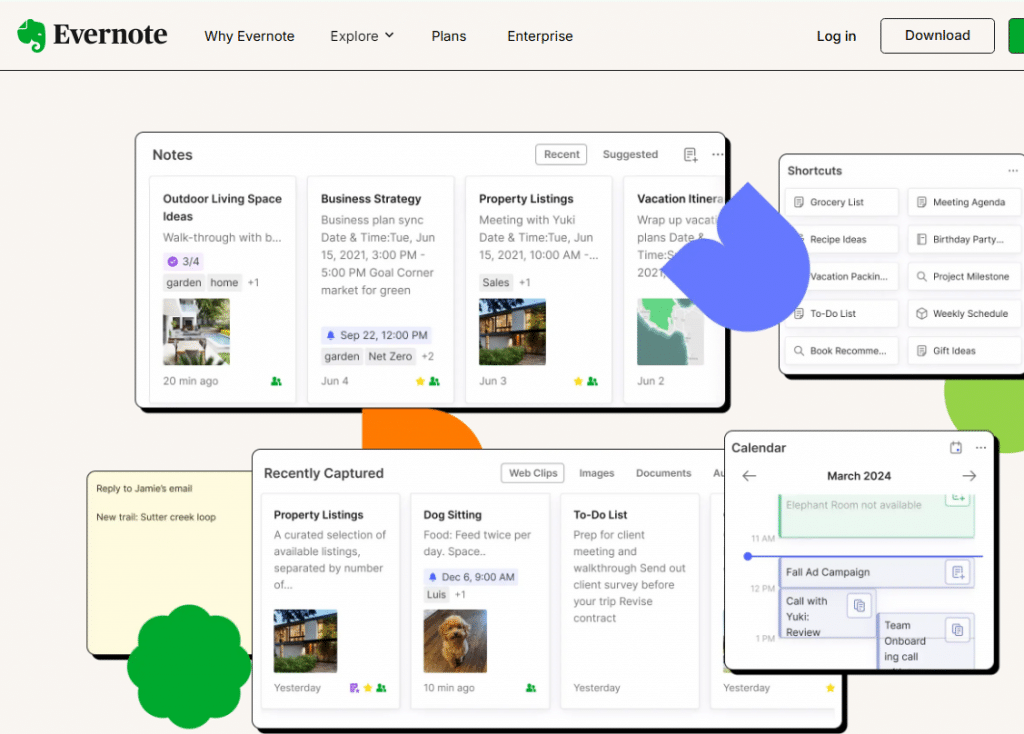Click 'Reply to Jamie's email' on sticky note

point(144,488)
